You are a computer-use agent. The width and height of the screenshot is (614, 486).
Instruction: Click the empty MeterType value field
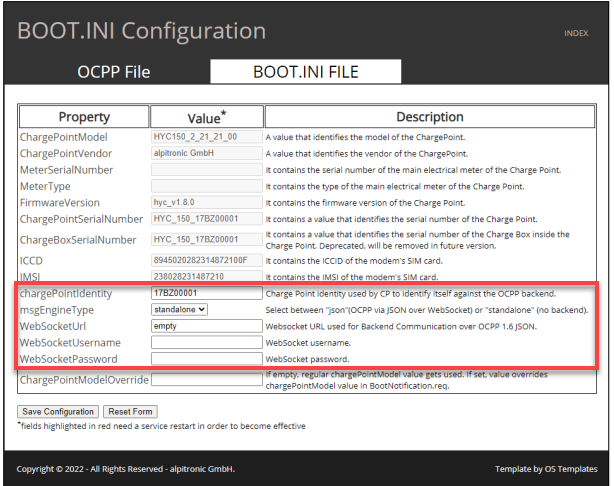207,186
